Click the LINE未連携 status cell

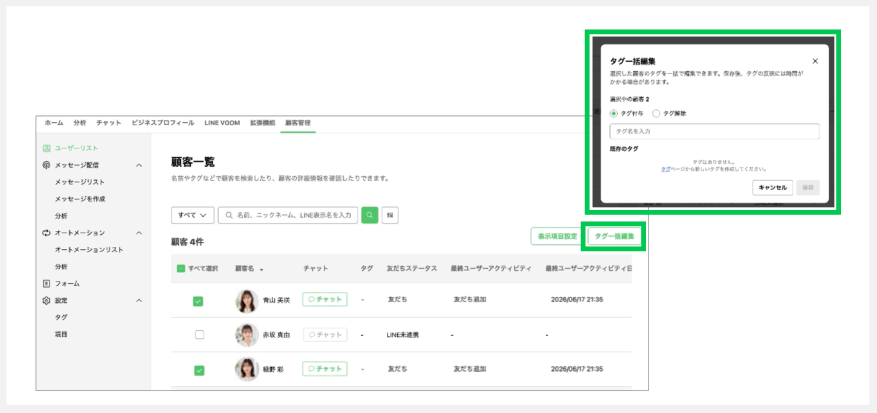pos(403,335)
